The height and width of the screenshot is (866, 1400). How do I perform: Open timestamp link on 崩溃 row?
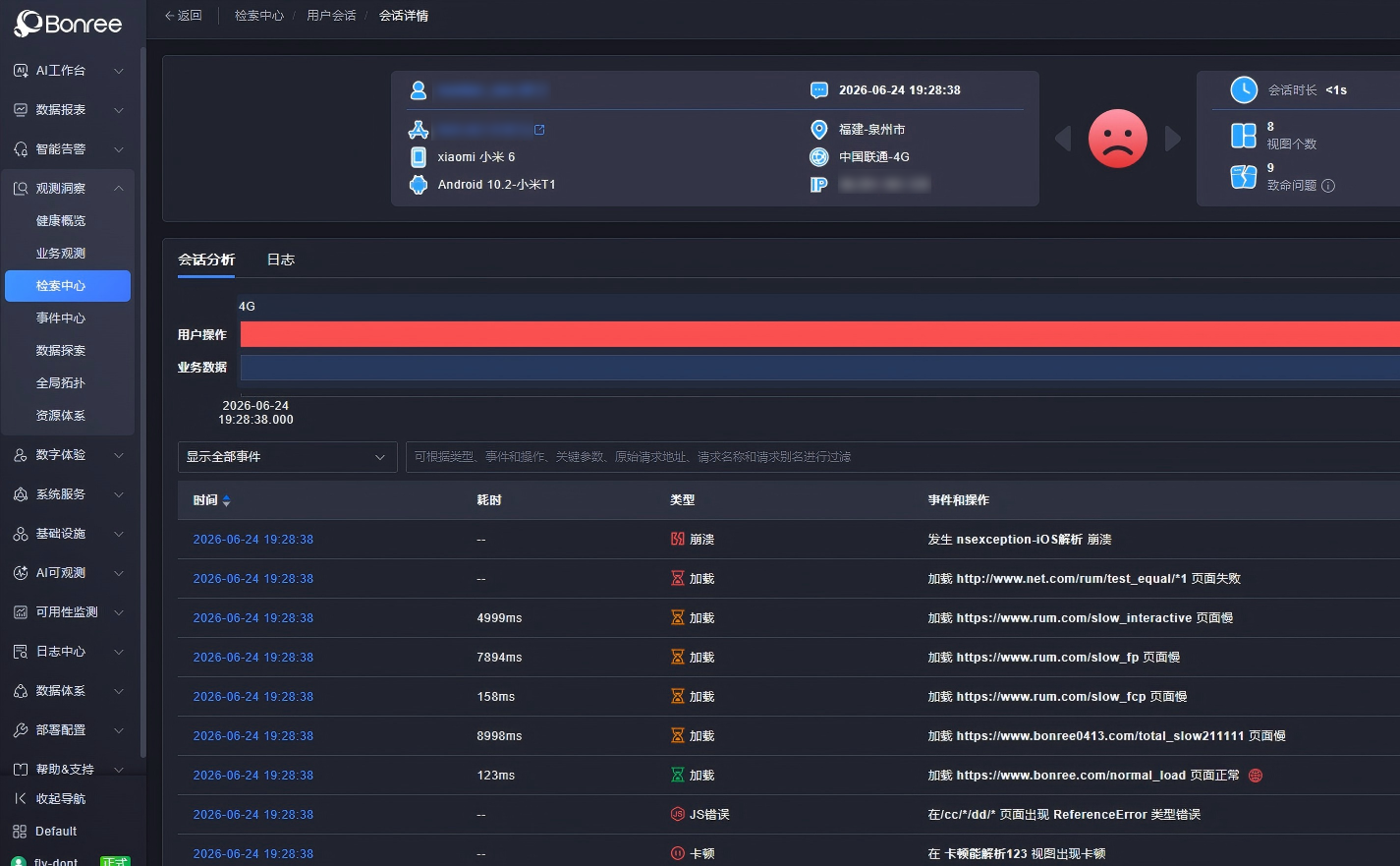coord(253,540)
